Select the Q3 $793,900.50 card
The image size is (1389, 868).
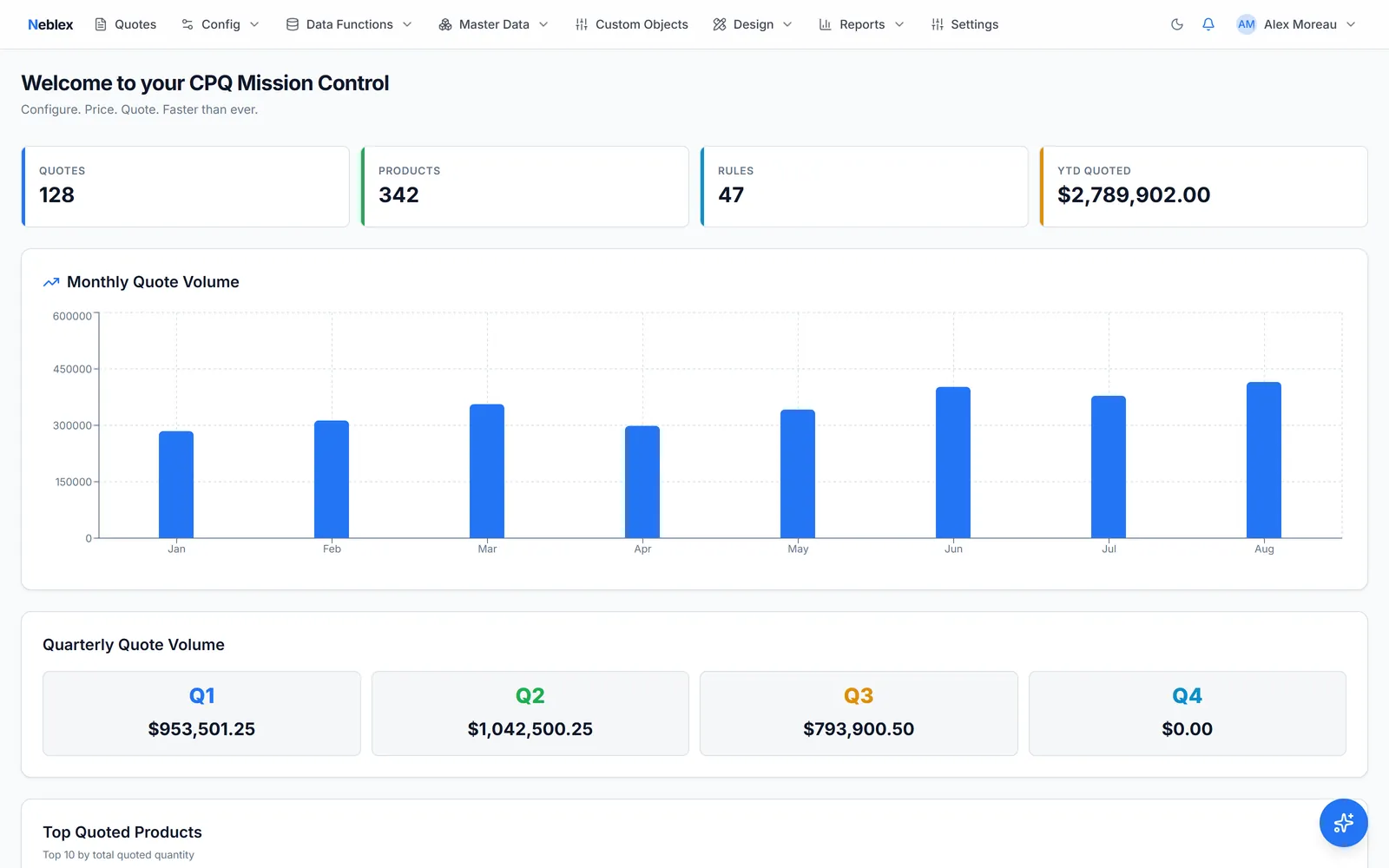pos(859,713)
